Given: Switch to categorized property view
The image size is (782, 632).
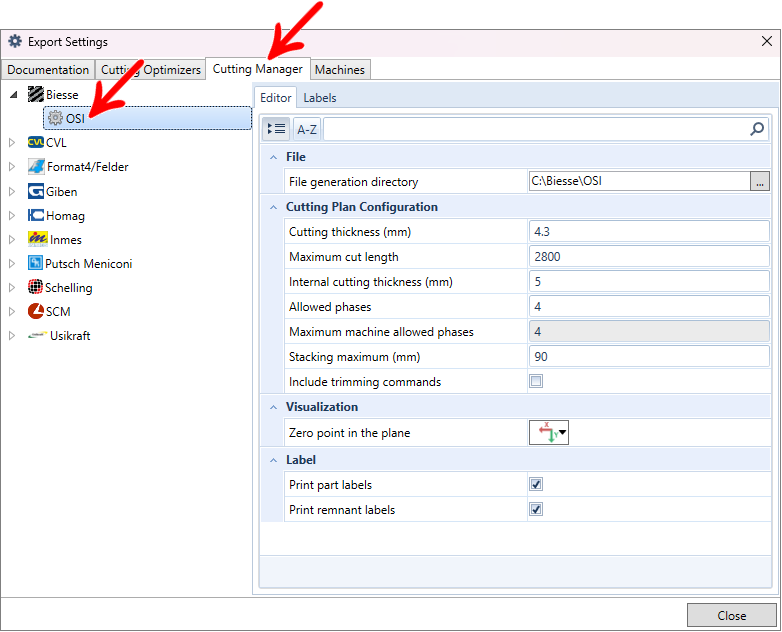Looking at the screenshot, I should 276,129.
